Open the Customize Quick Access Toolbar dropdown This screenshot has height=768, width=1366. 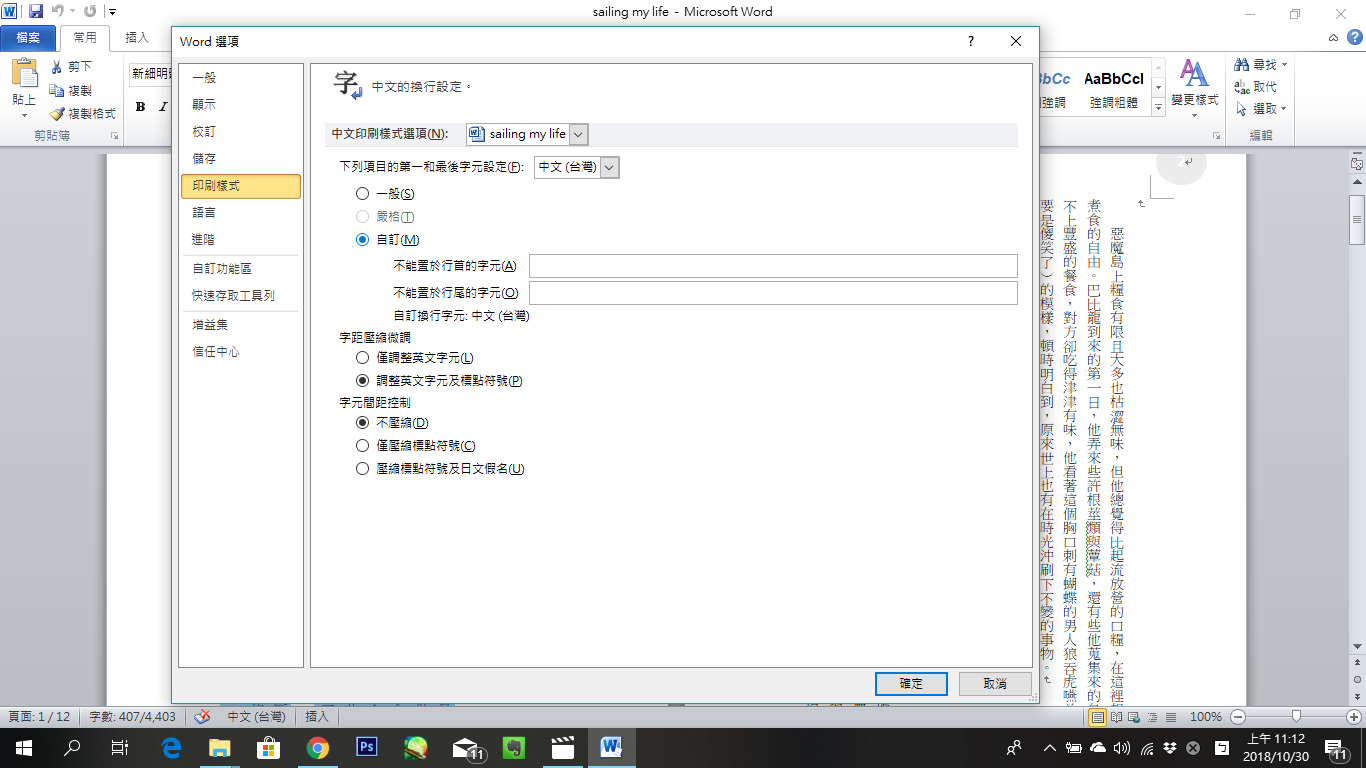coord(112,12)
